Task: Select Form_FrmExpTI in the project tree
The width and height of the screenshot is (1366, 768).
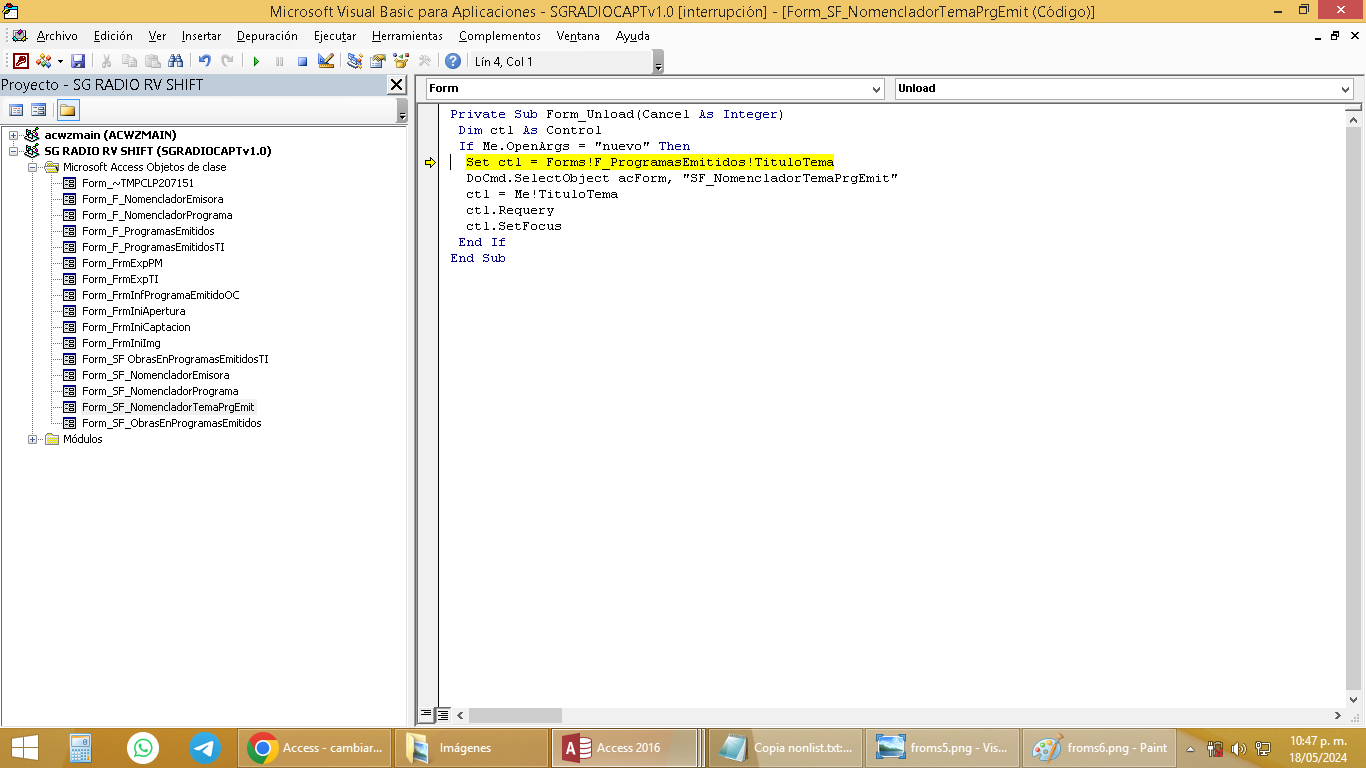Action: tap(120, 279)
